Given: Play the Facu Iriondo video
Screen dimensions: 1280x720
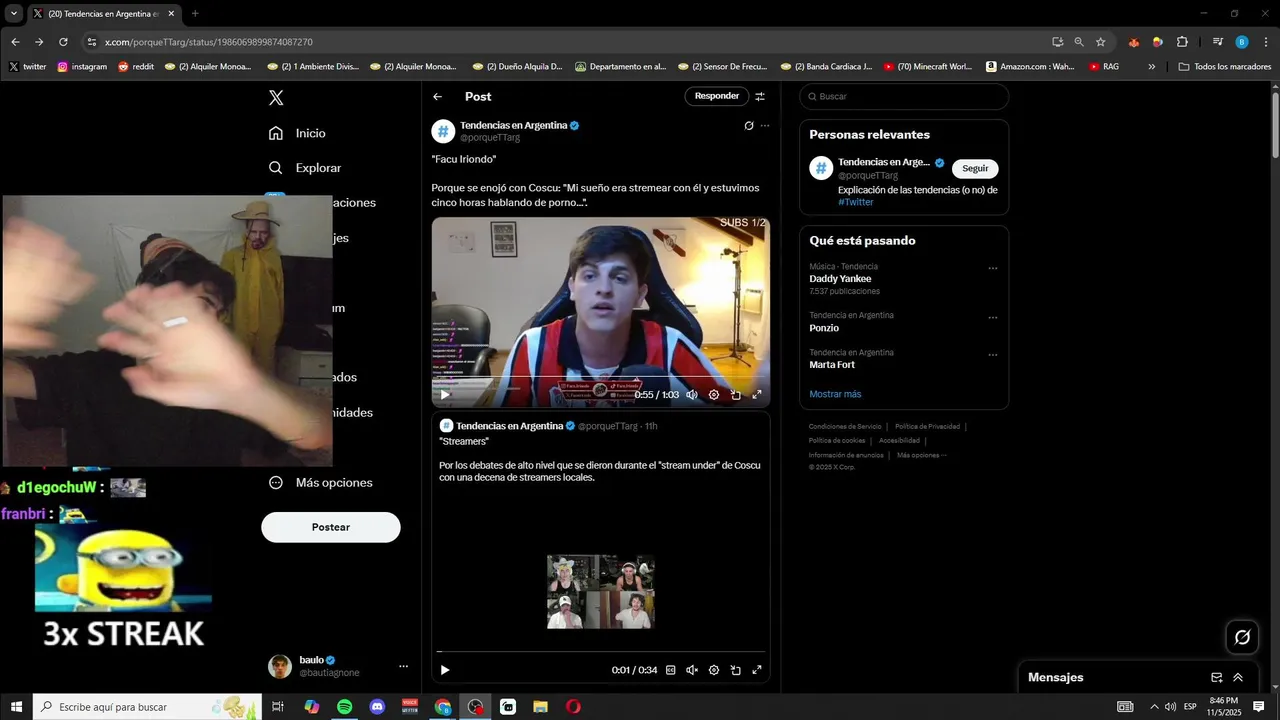Looking at the screenshot, I should (x=445, y=395).
